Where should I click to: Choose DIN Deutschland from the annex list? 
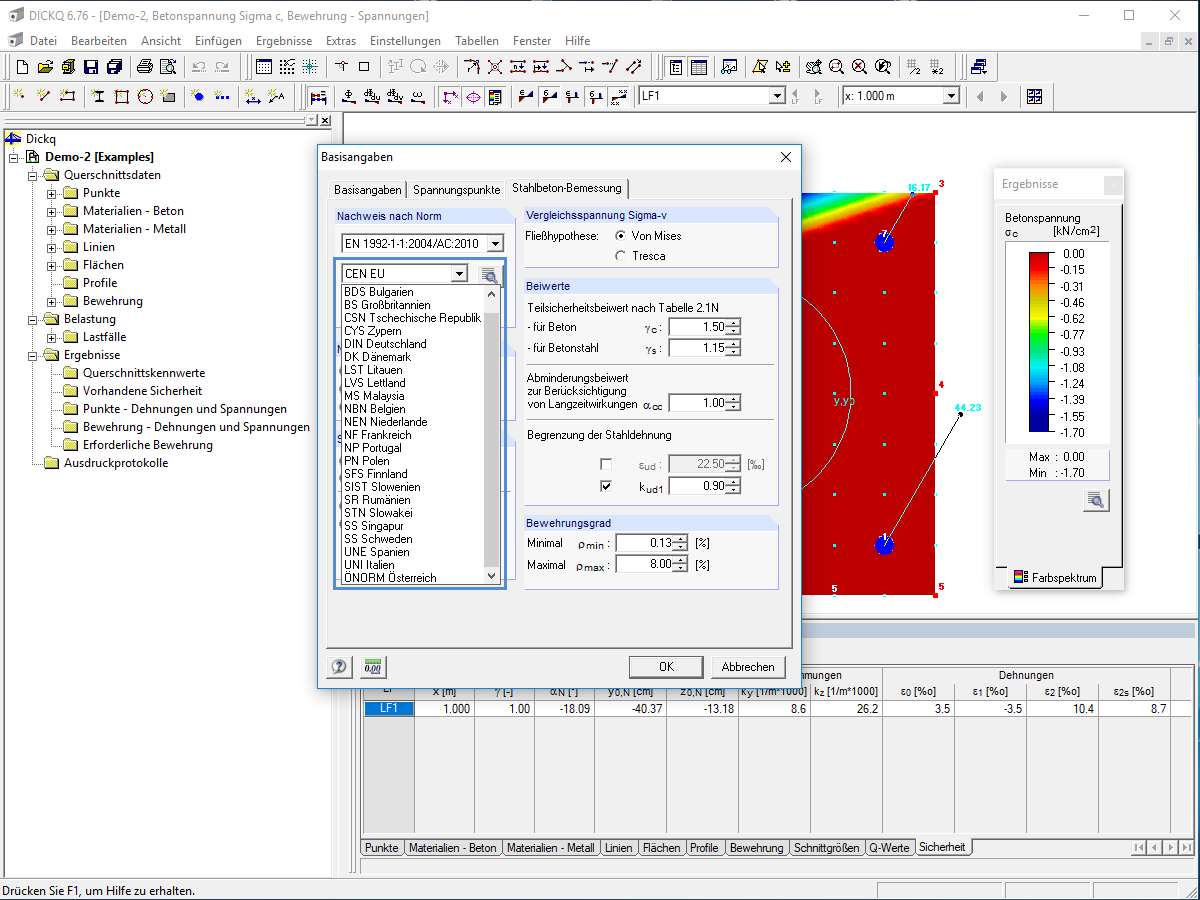(385, 344)
